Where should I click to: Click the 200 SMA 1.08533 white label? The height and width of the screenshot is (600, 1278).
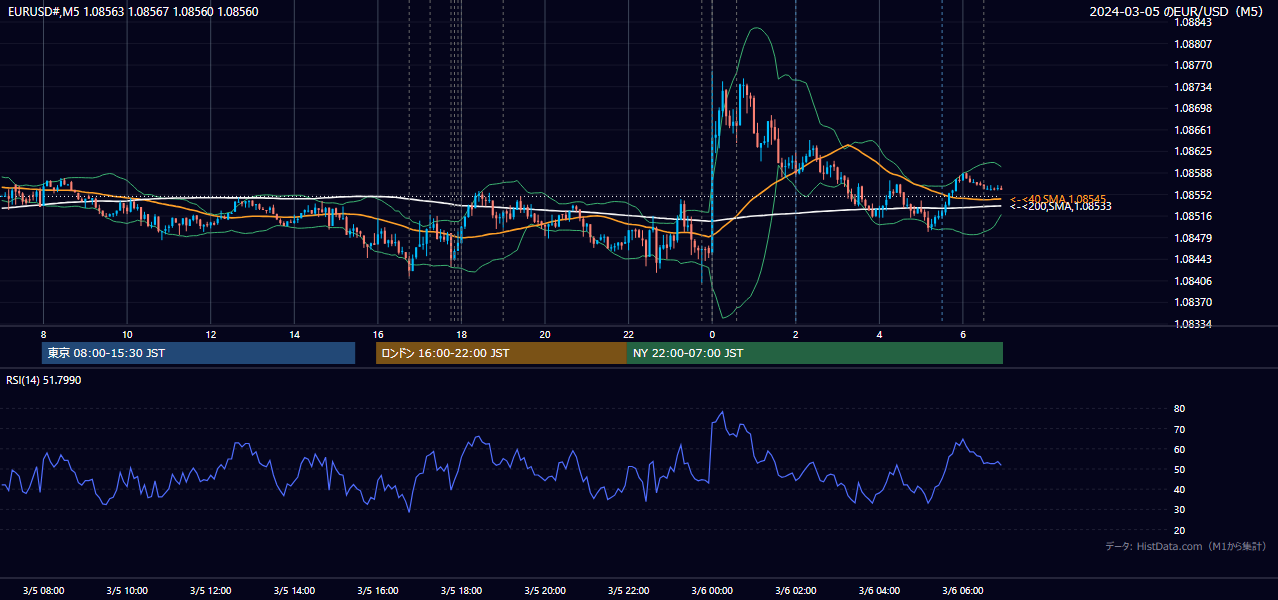point(1061,206)
